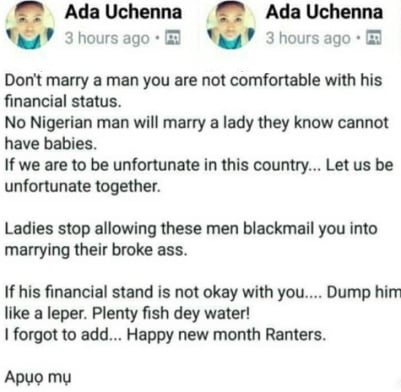Click the text 'marrying their broke ass.'

[x=96, y=250]
